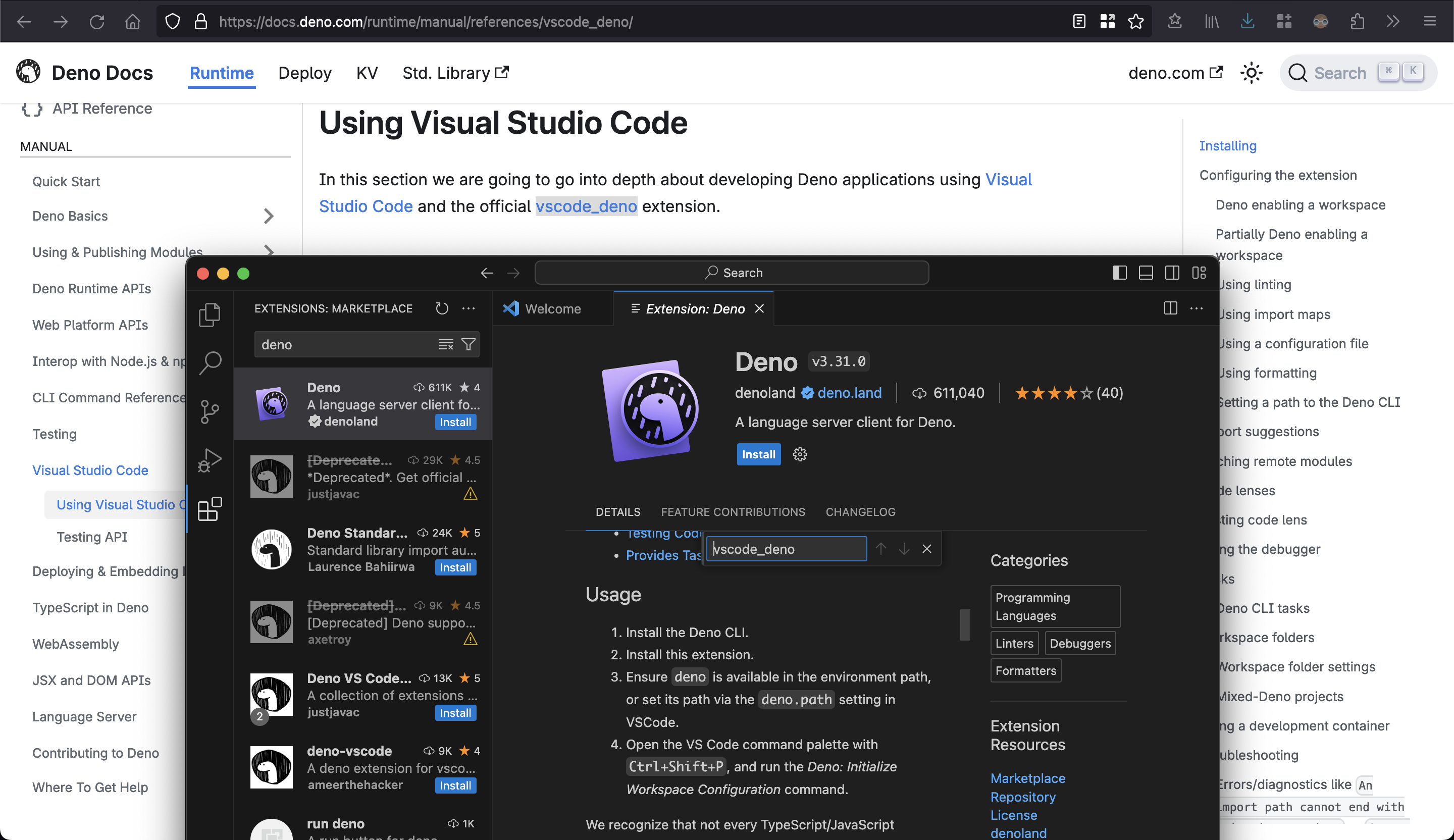1454x840 pixels.
Task: Open the Extensions view icon in activity bar
Action: [210, 509]
